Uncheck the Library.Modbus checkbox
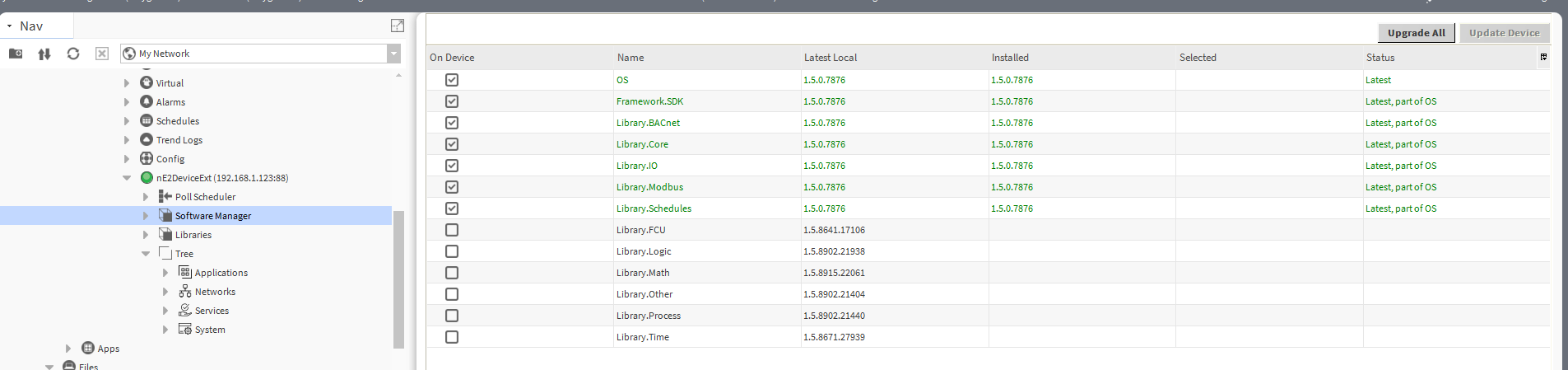1568x370 pixels. coord(452,187)
